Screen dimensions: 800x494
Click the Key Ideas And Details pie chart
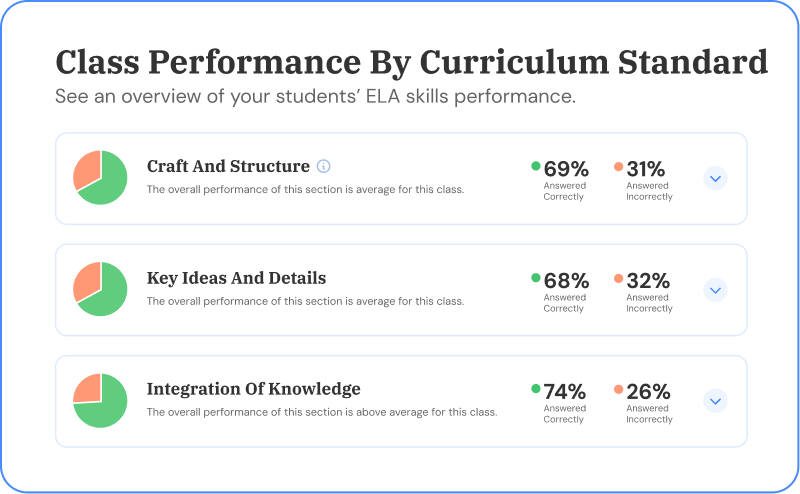point(100,289)
